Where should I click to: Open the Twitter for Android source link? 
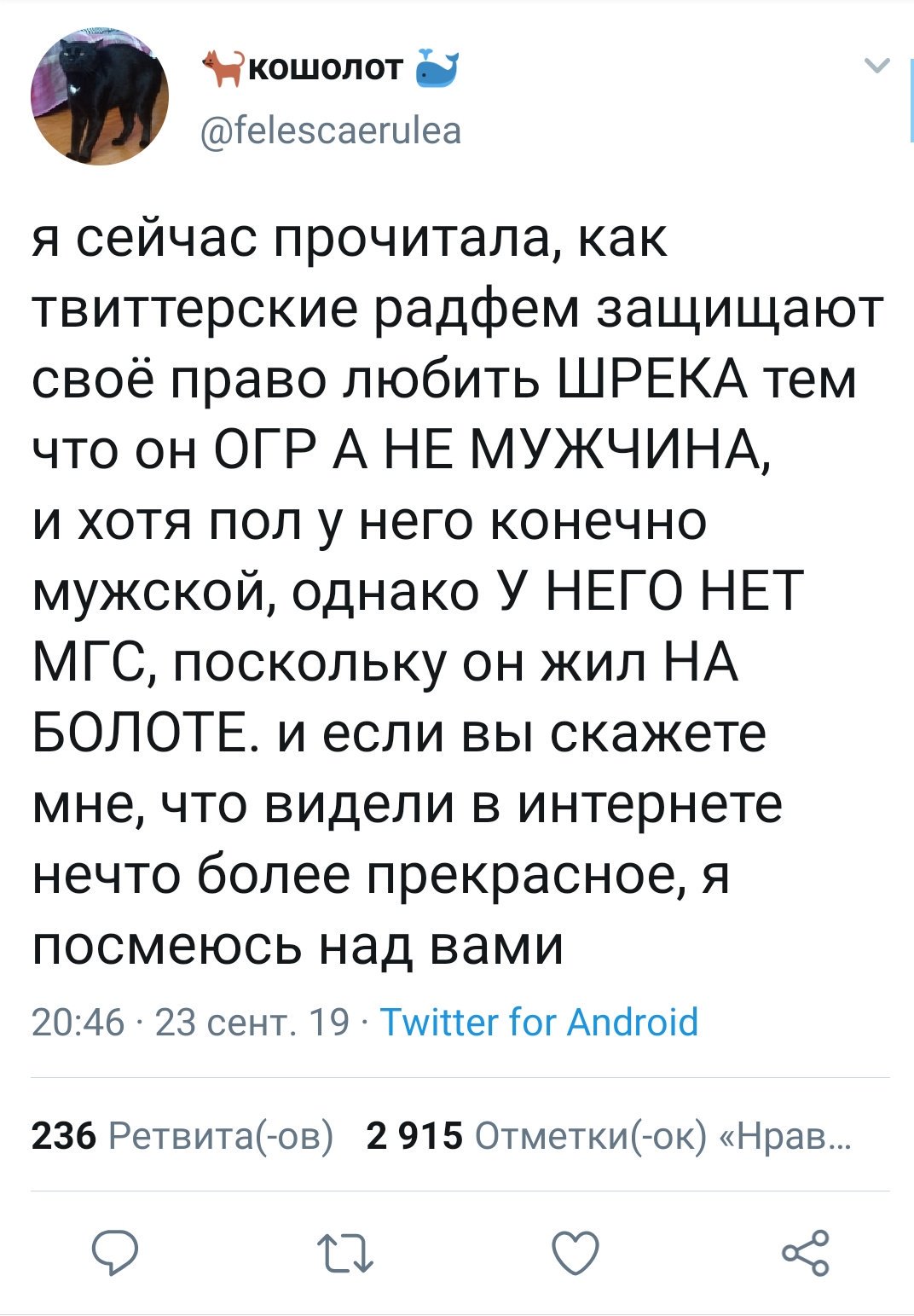(539, 1021)
